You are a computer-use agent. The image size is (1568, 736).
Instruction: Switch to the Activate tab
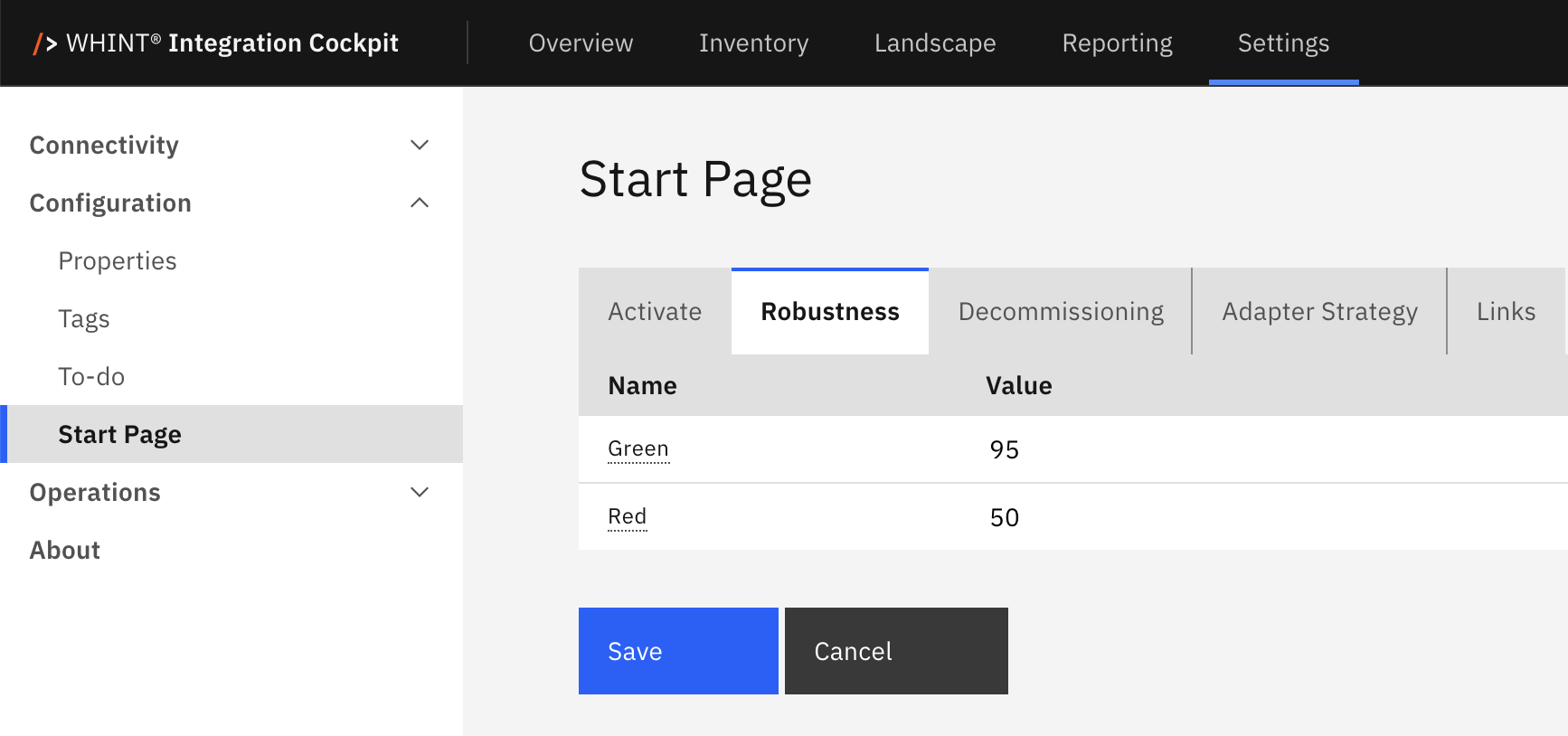click(x=655, y=312)
